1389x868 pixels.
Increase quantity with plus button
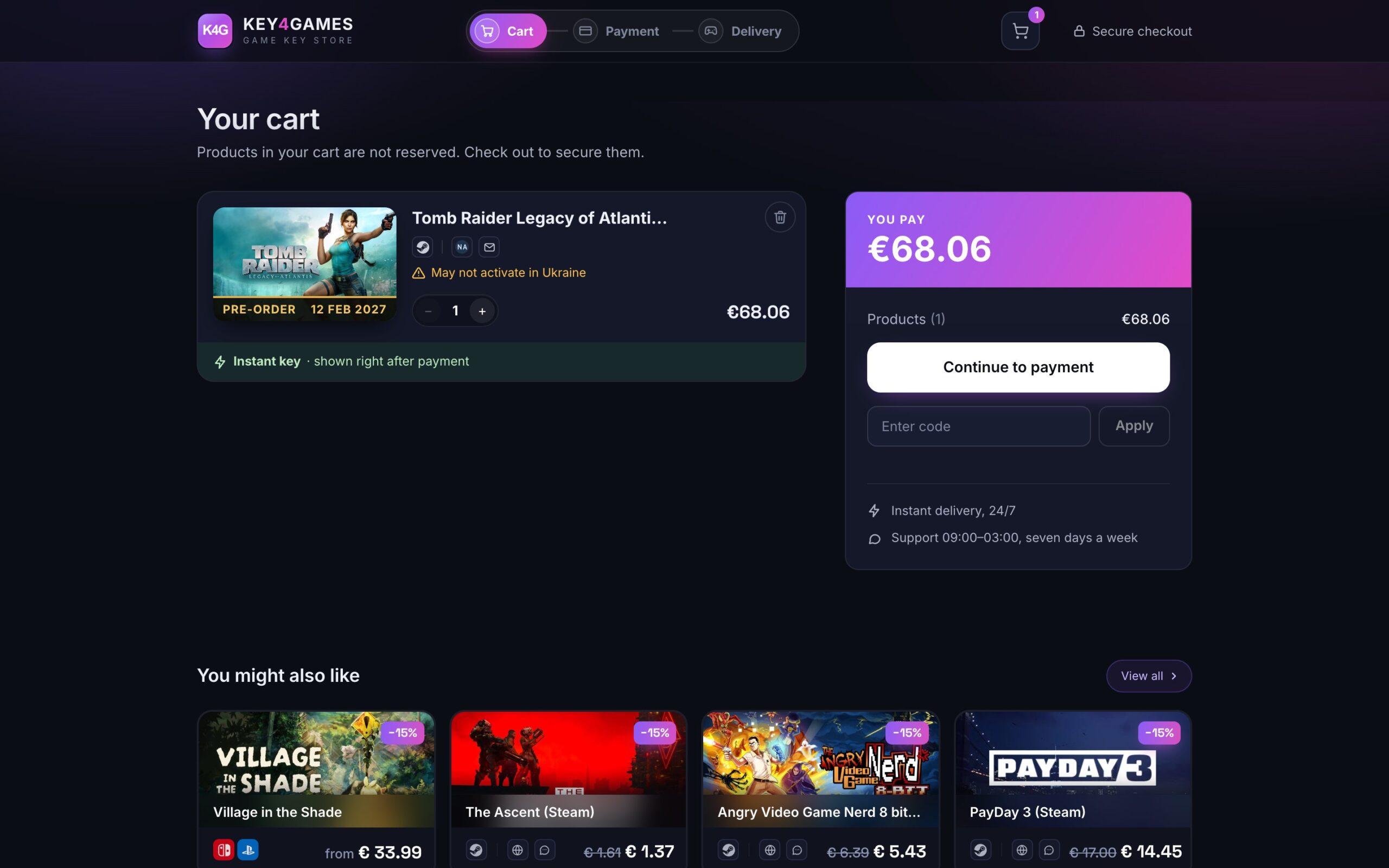(482, 311)
